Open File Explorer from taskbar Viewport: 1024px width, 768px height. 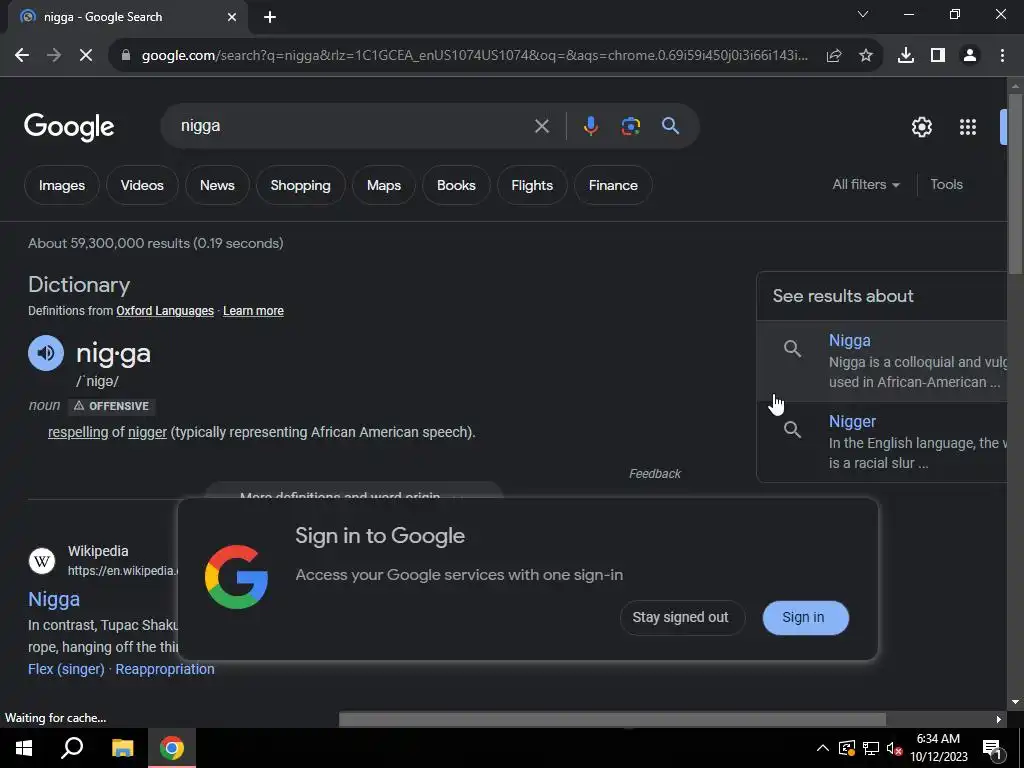point(122,748)
